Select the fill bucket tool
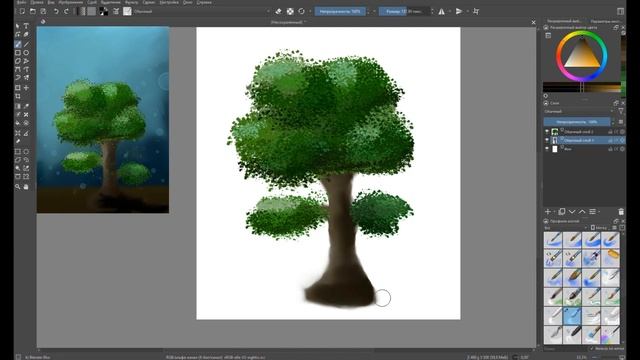This screenshot has height=360, width=640. (x=18, y=123)
